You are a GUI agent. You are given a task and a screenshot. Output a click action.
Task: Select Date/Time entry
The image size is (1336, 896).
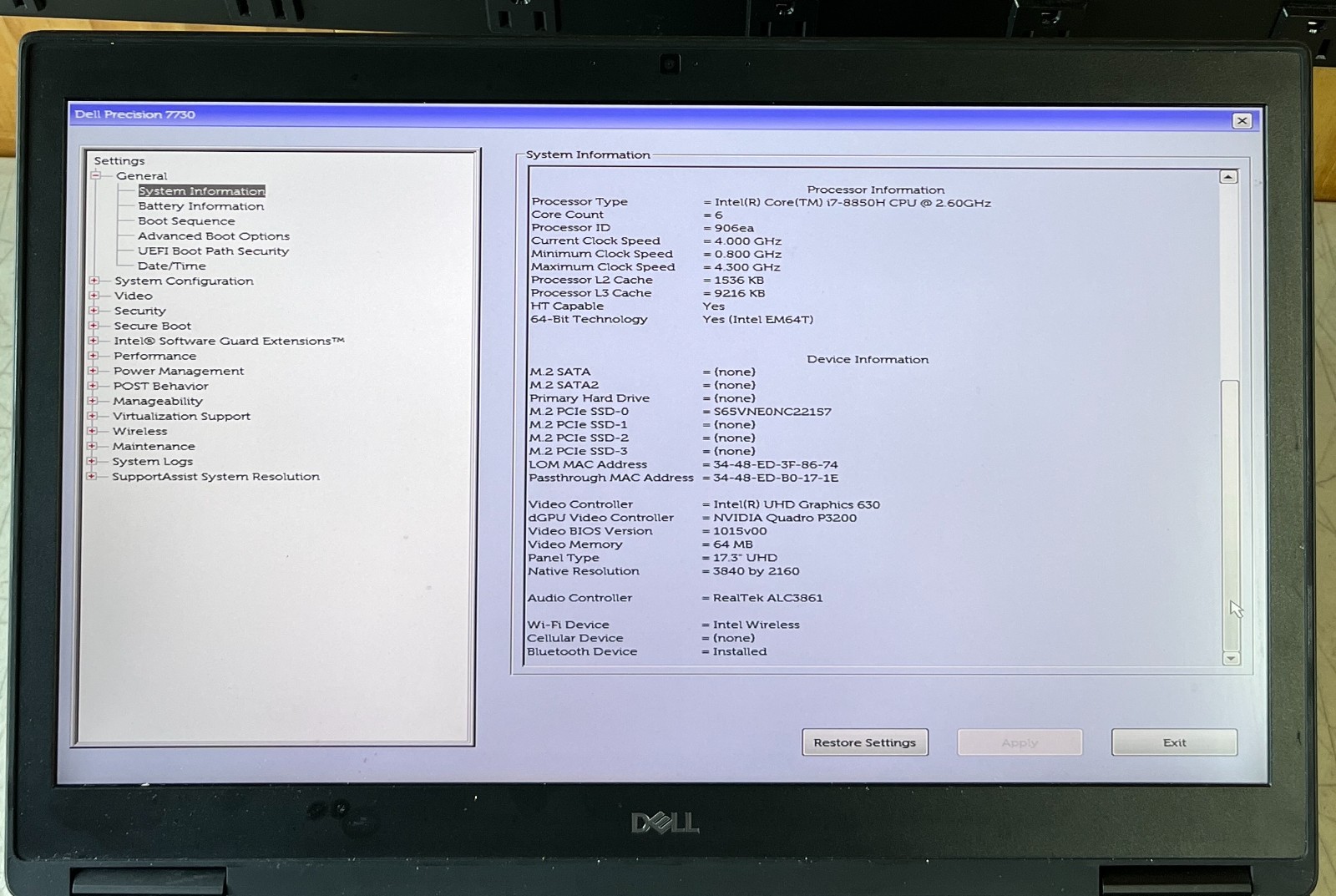point(171,266)
